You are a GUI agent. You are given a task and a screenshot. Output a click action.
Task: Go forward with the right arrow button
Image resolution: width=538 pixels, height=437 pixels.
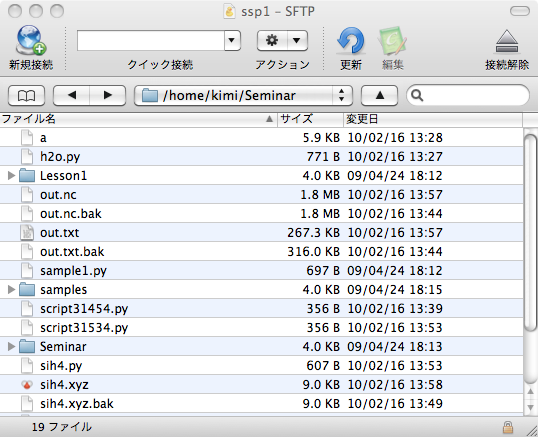coord(108,95)
